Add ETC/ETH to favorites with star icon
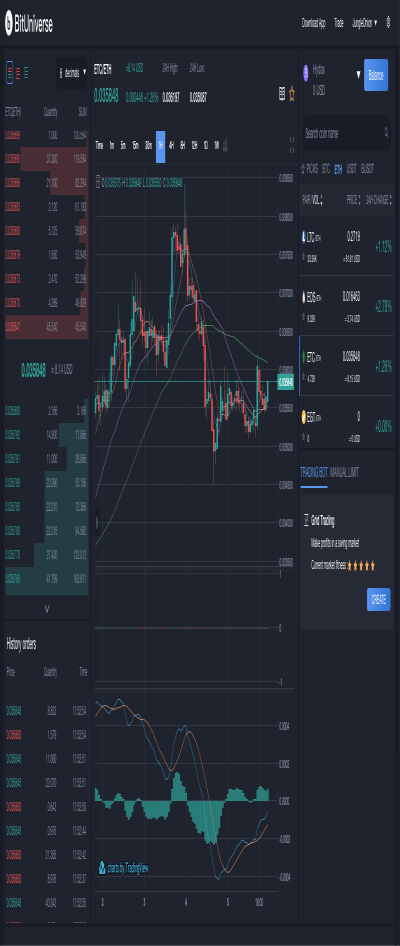Viewport: 400px width, 946px height. tap(292, 94)
